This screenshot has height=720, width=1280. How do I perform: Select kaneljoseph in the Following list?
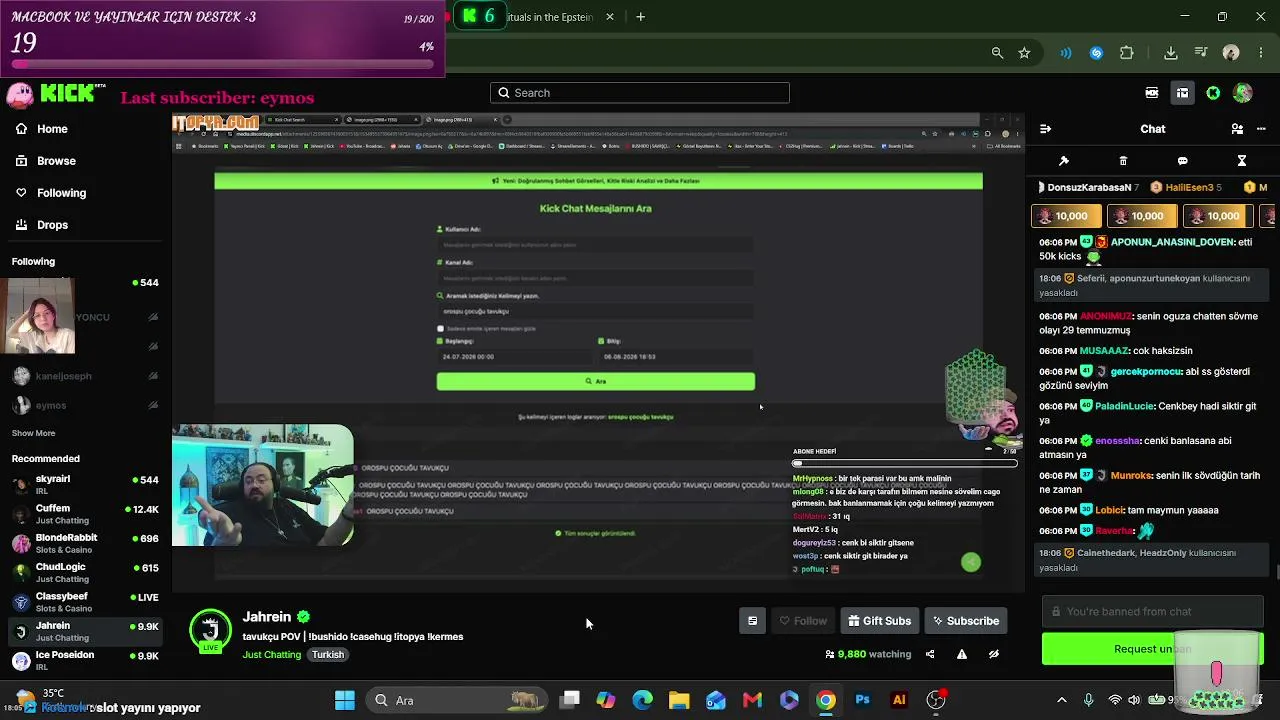click(x=84, y=376)
